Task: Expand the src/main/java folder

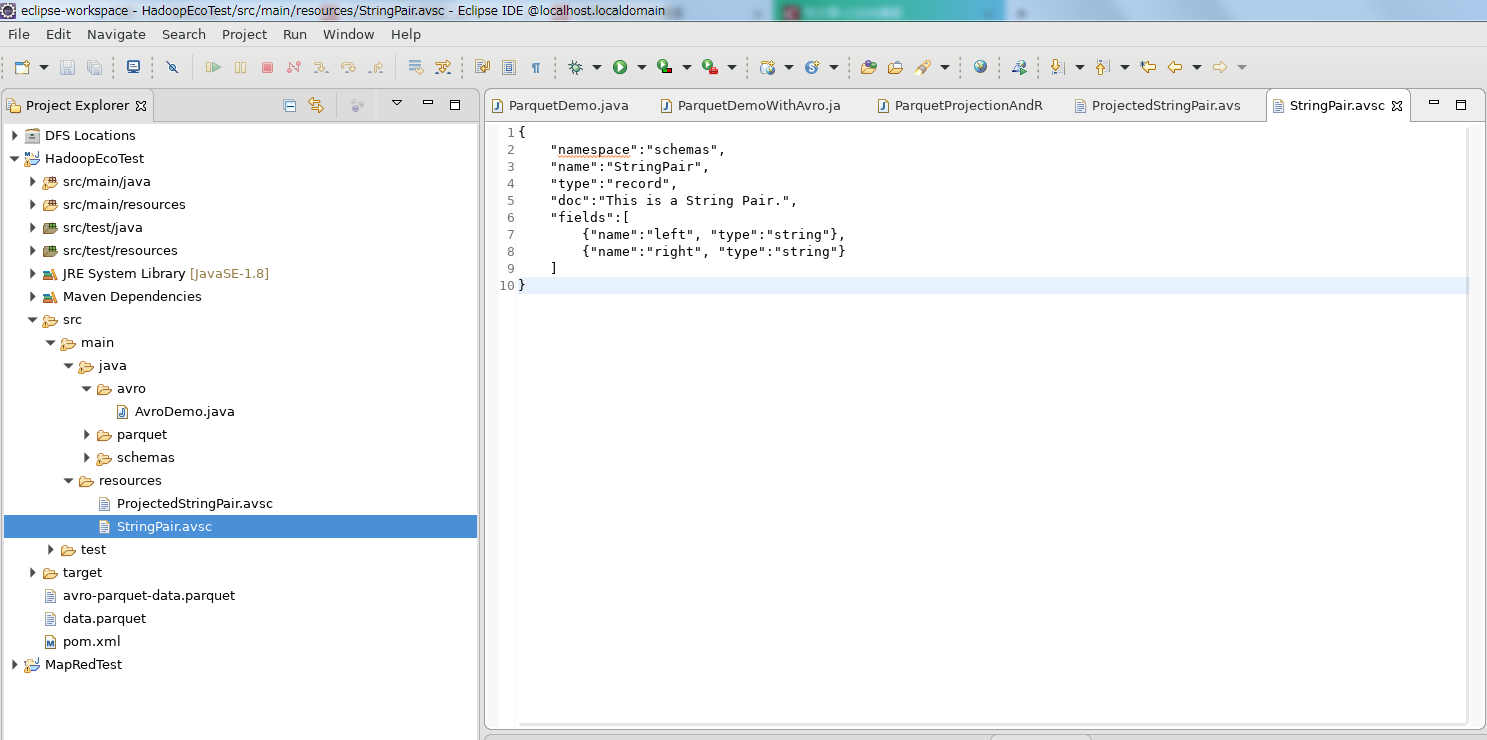Action: [x=33, y=181]
